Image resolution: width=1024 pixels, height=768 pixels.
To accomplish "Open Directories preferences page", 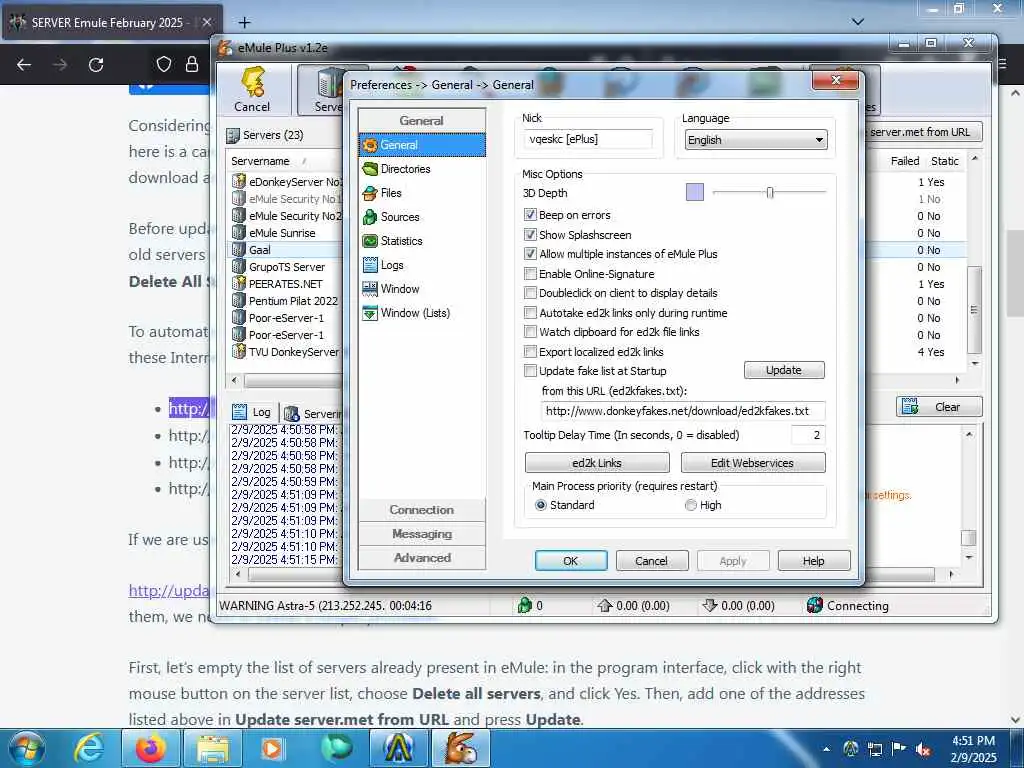I will click(405, 169).
